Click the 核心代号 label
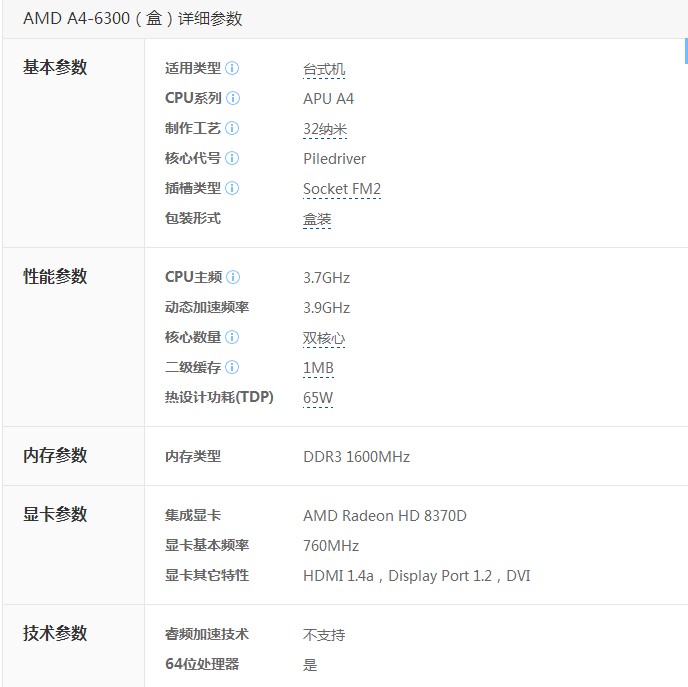688x687 pixels. point(193,158)
